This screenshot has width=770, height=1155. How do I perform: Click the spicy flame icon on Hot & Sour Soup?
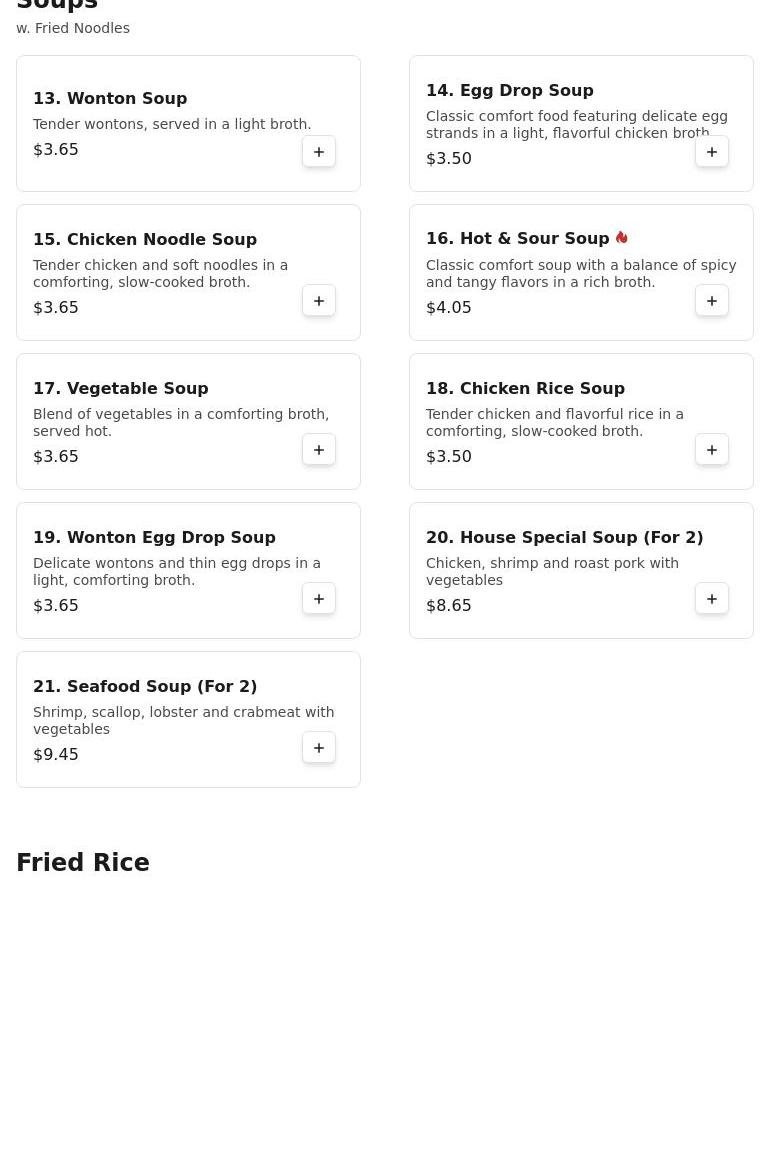621,238
